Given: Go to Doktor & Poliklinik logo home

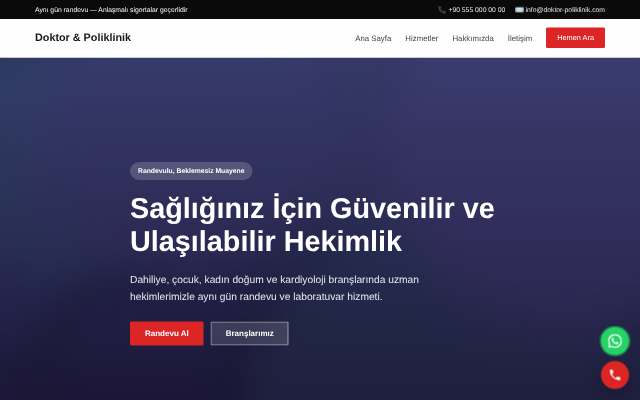Looking at the screenshot, I should pyautogui.click(x=83, y=38).
